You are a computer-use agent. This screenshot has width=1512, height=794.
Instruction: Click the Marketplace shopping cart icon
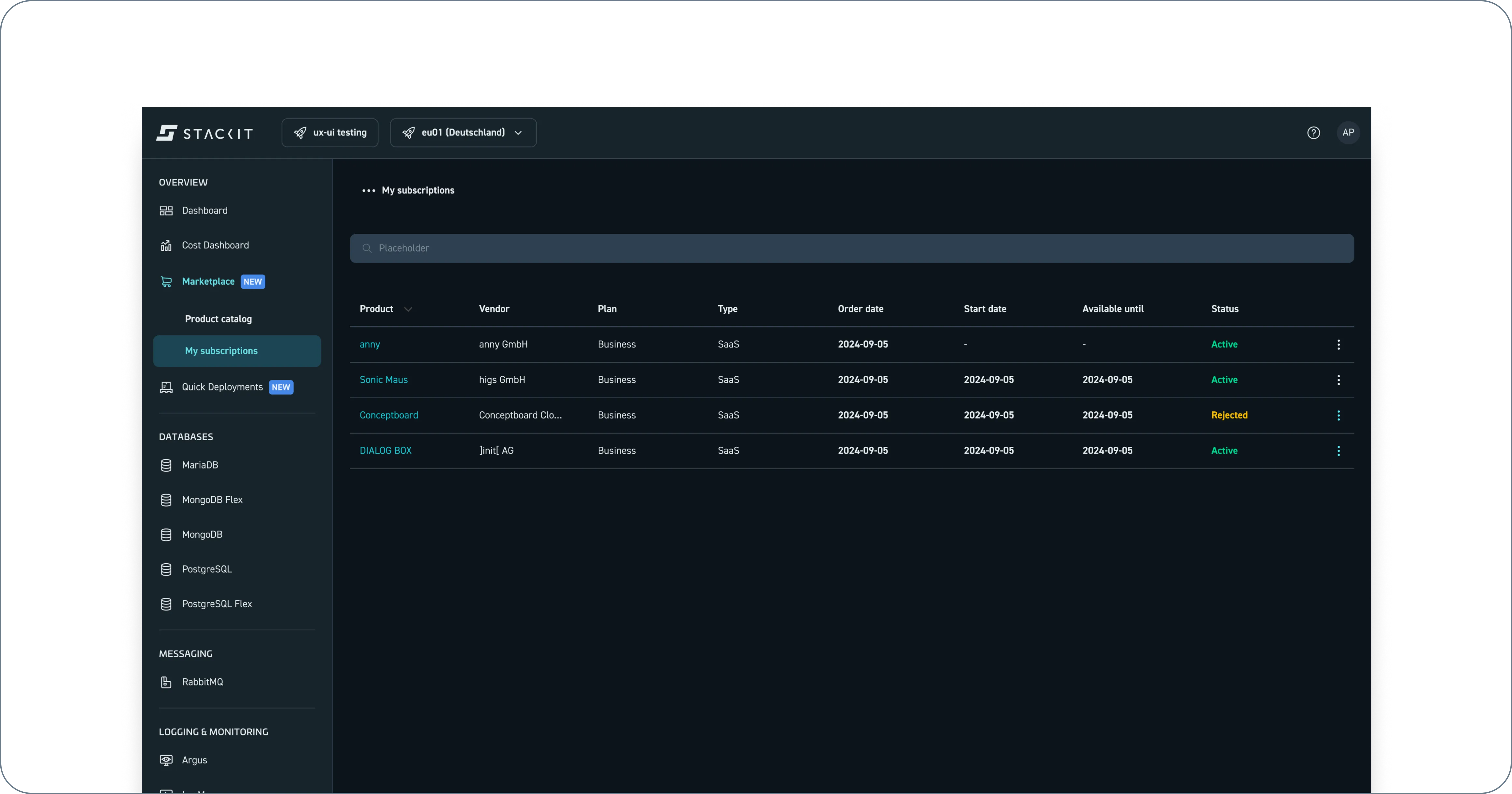(x=166, y=282)
